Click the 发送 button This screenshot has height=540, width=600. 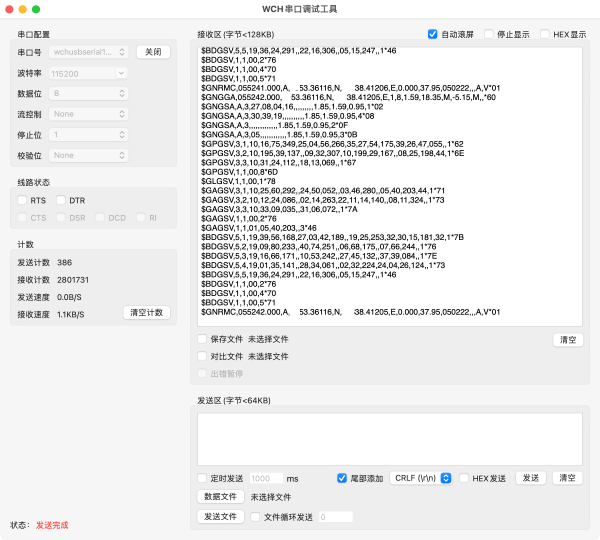[x=531, y=478]
